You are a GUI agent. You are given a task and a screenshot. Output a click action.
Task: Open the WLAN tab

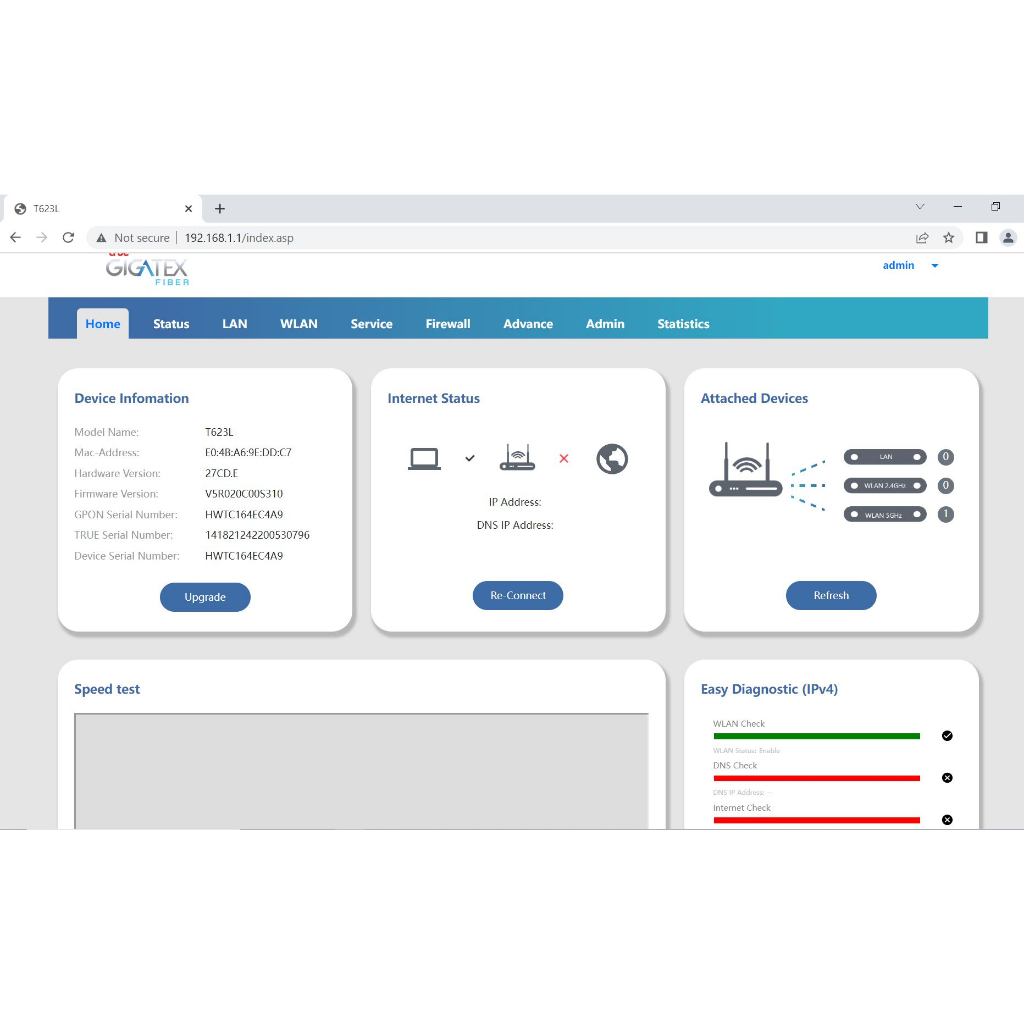(298, 324)
